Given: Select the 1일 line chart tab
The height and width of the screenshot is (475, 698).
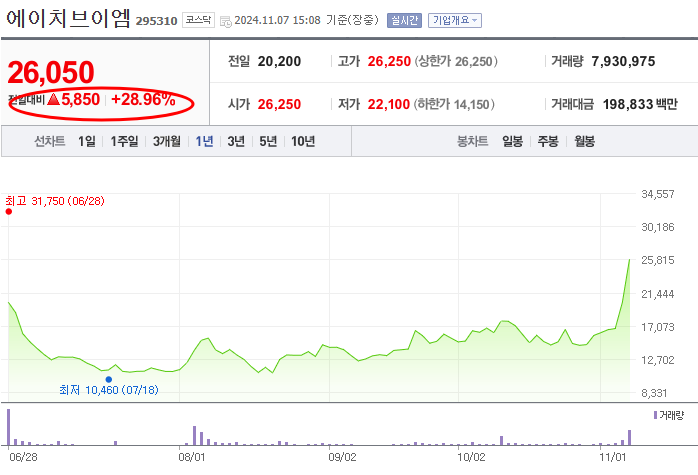Looking at the screenshot, I should (x=87, y=142).
